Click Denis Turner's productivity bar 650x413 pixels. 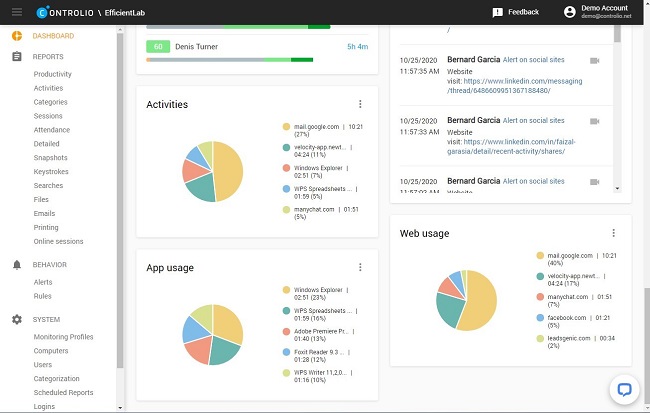pos(230,60)
